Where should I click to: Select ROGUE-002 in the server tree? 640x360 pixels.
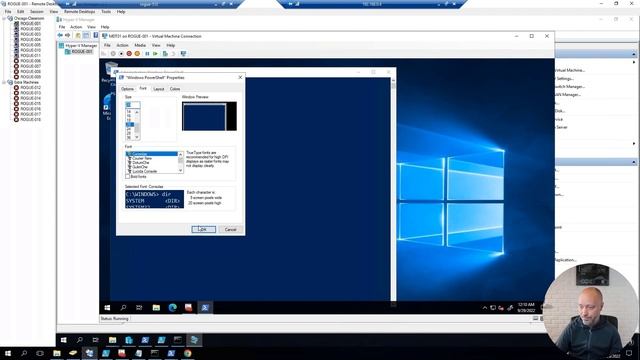point(30,29)
